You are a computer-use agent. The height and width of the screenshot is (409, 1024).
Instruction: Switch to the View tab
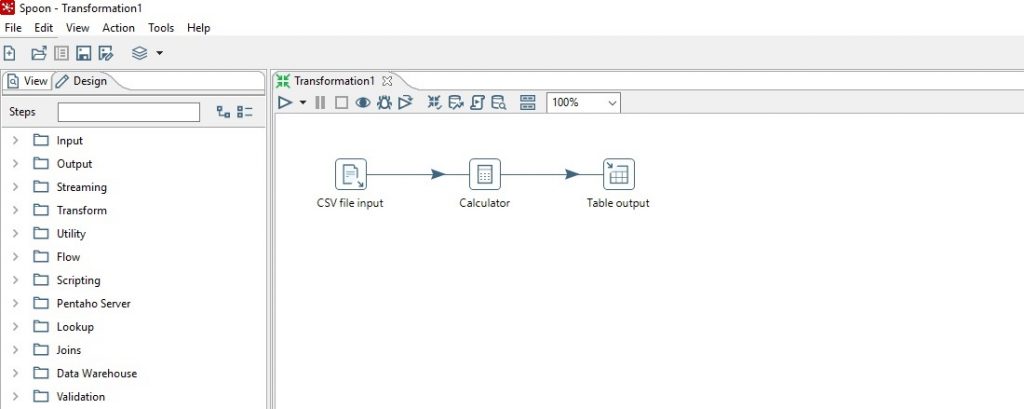click(27, 81)
